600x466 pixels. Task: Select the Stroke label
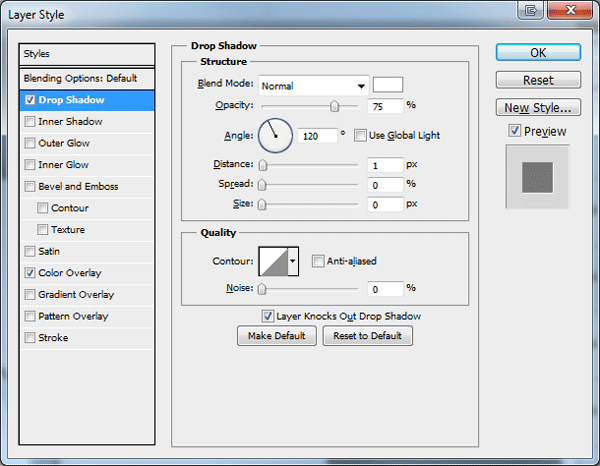[53, 338]
